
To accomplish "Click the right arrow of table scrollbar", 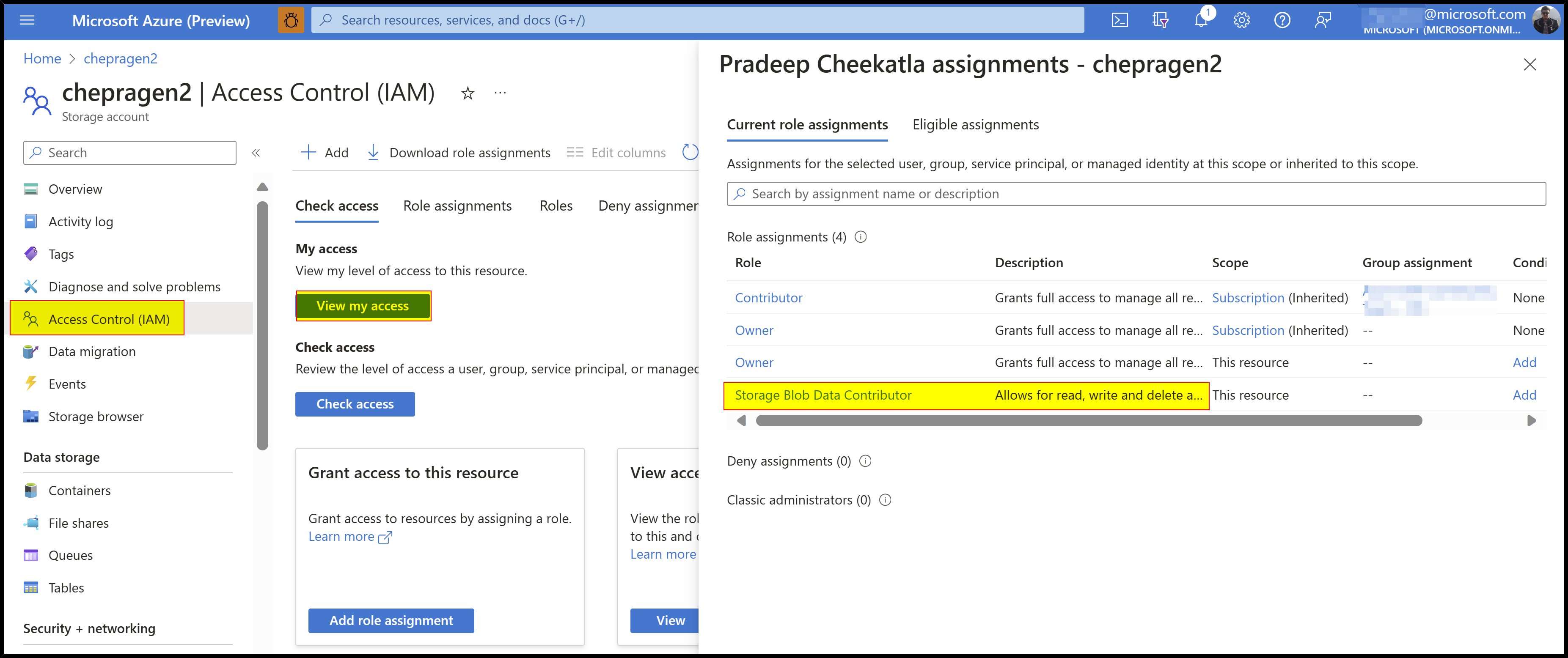I will (x=1532, y=420).
